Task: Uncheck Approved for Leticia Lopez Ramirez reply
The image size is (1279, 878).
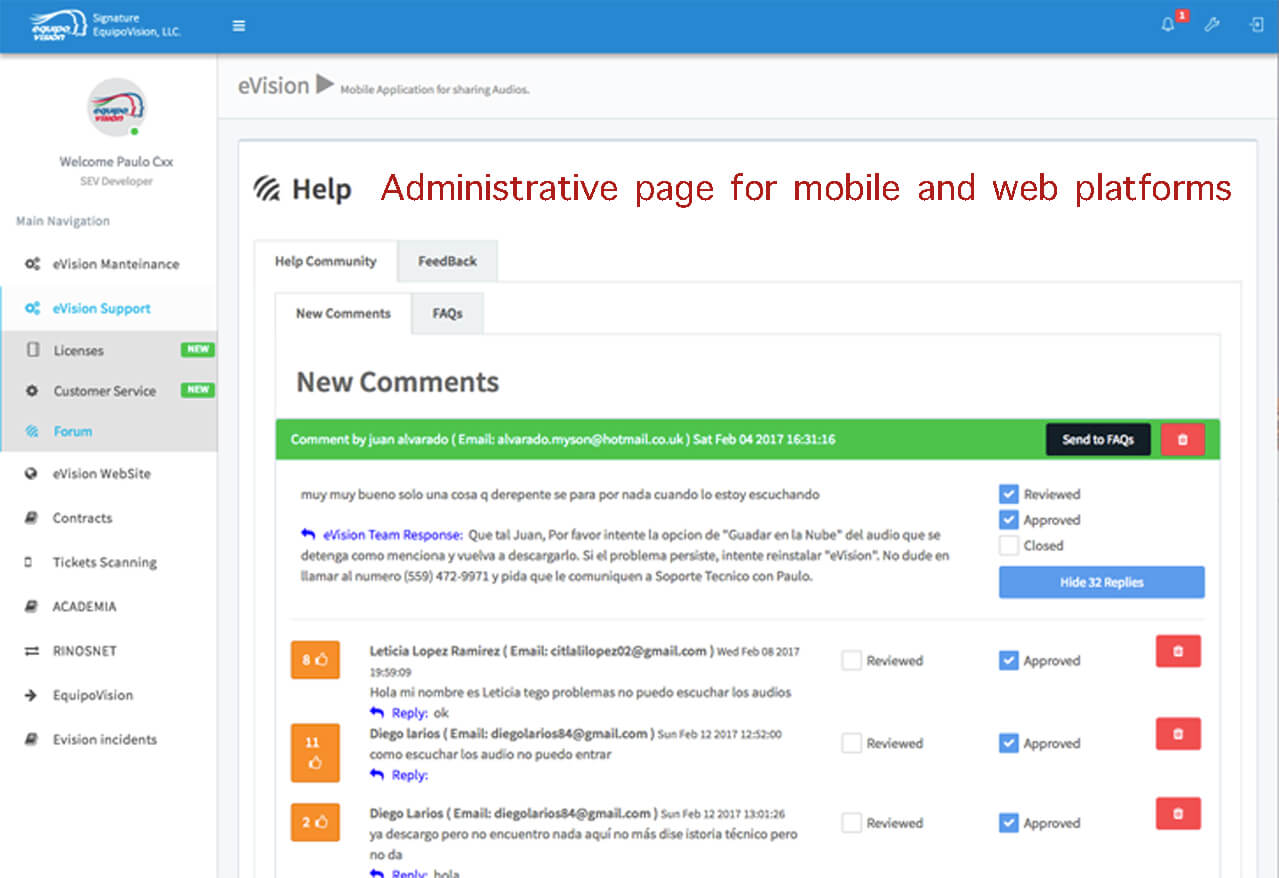Action: pyautogui.click(x=1009, y=661)
